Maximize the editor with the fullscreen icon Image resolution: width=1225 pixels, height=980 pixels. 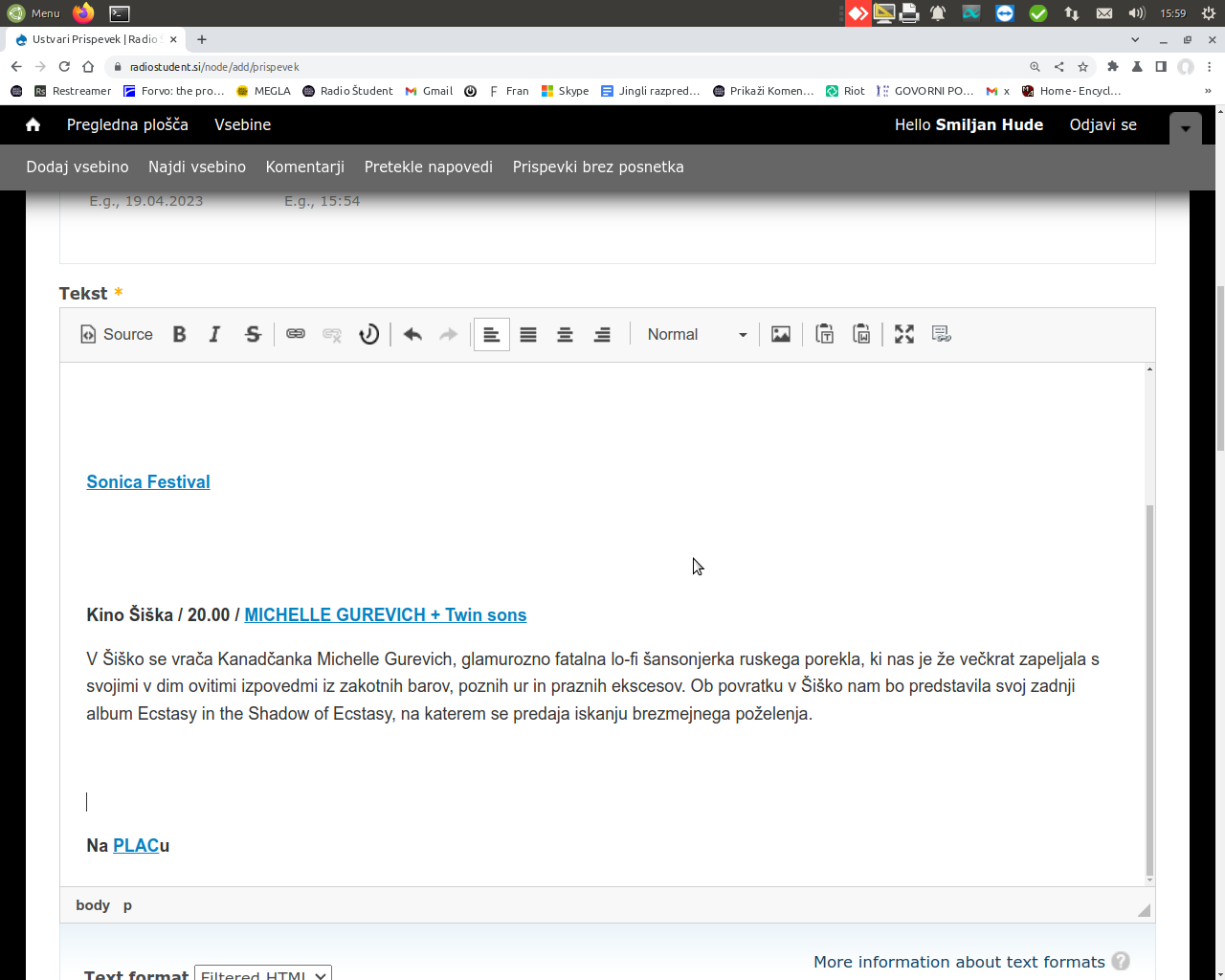click(904, 334)
